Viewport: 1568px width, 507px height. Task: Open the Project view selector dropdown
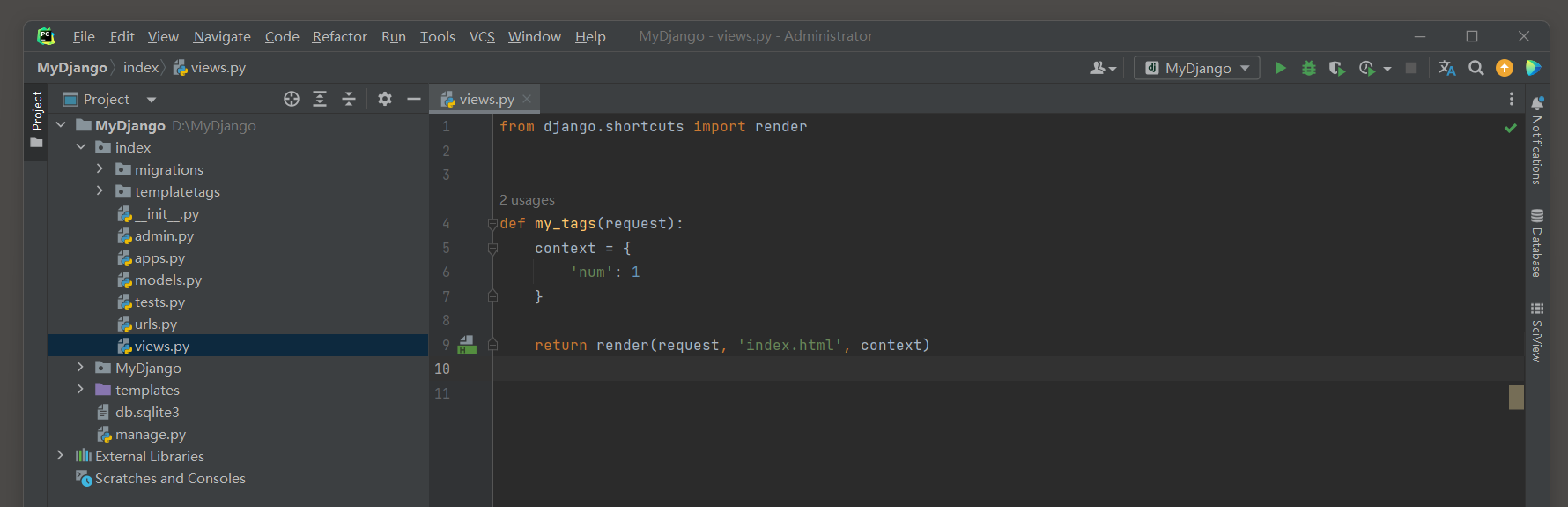click(x=152, y=100)
